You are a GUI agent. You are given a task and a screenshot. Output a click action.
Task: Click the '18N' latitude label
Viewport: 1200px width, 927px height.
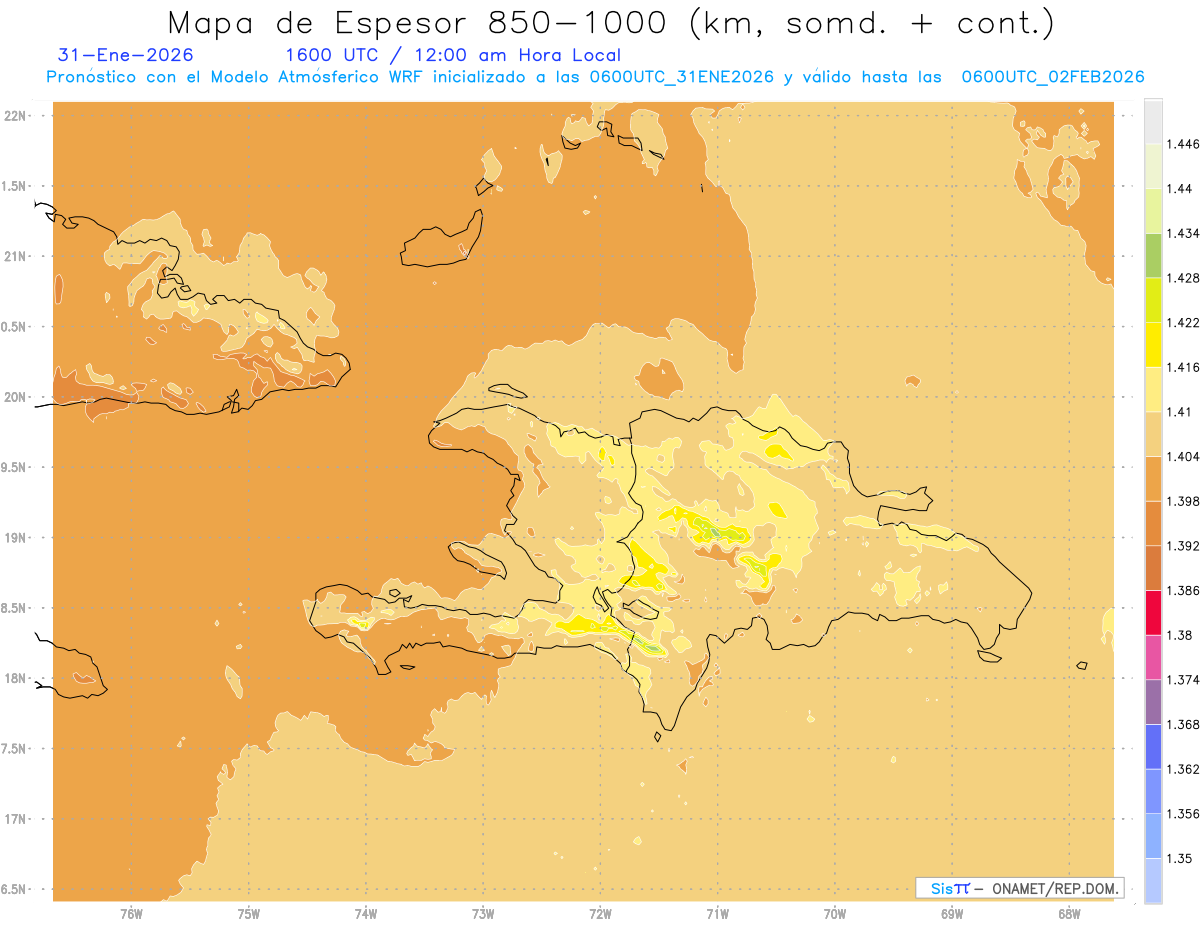[x=16, y=679]
